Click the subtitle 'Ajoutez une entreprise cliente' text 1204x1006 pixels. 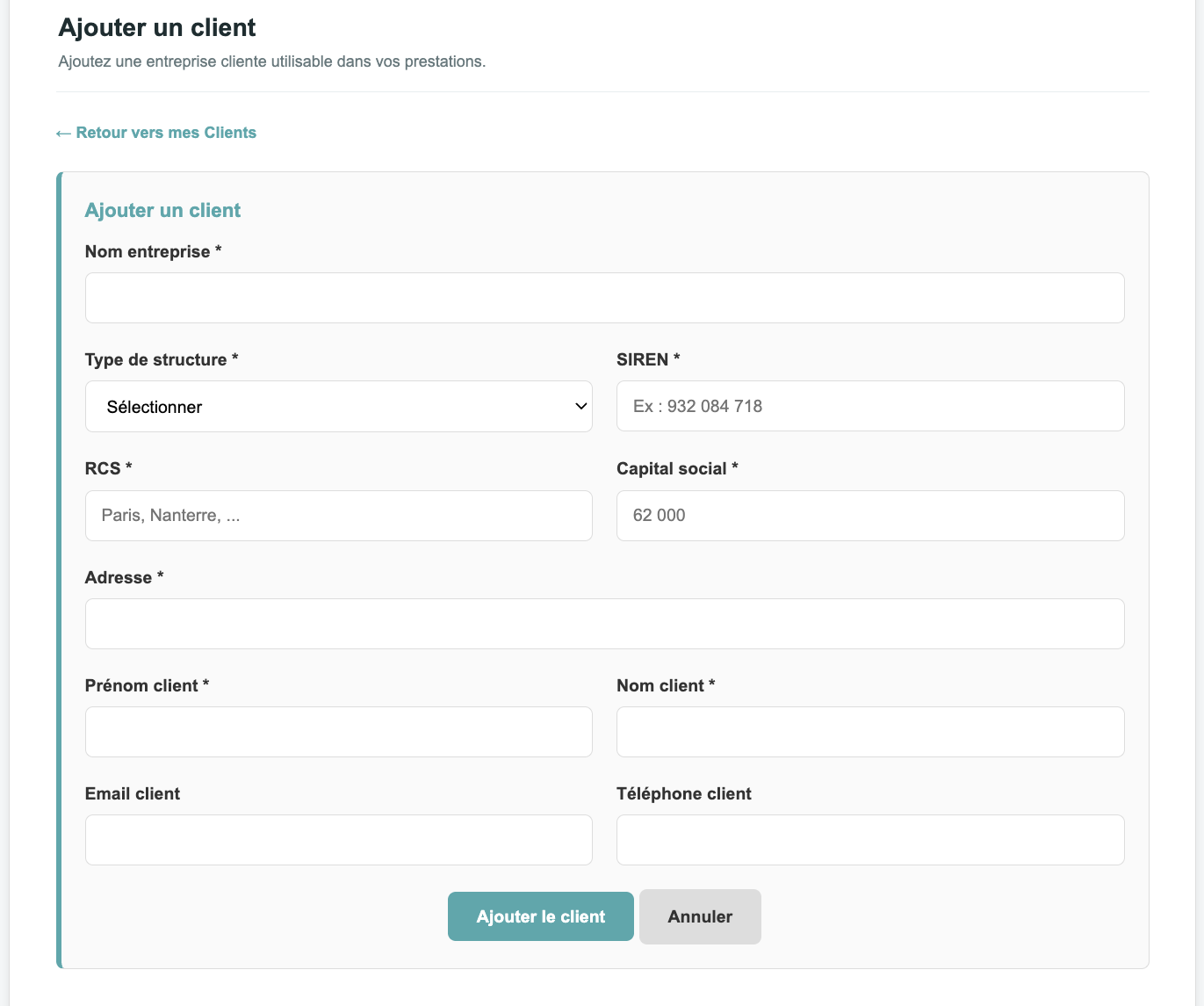272,62
